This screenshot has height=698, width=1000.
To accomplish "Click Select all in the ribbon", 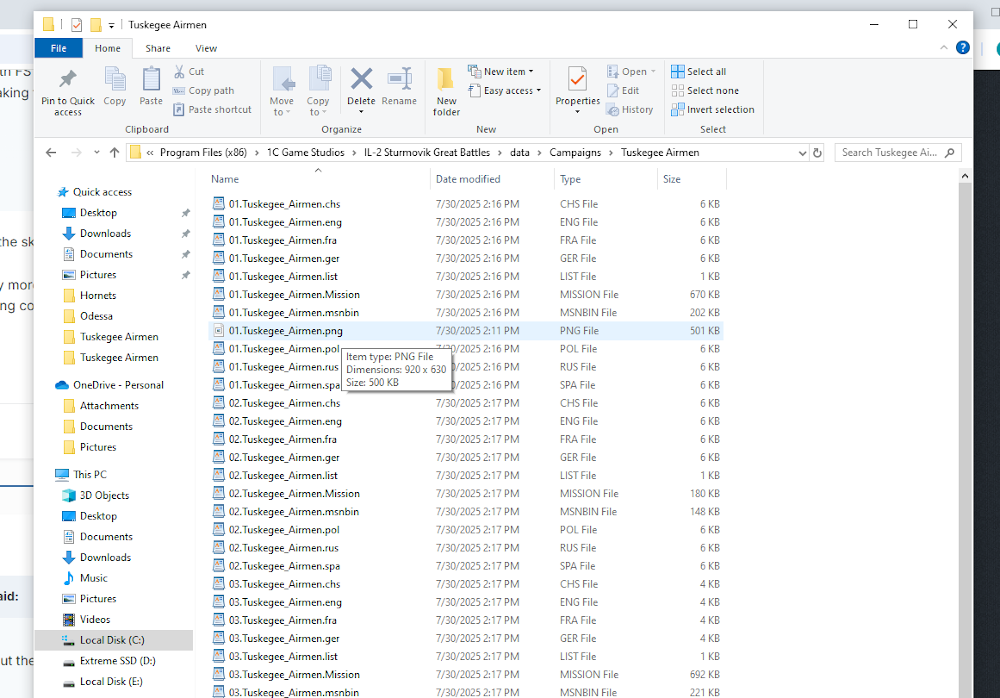I will click(699, 72).
